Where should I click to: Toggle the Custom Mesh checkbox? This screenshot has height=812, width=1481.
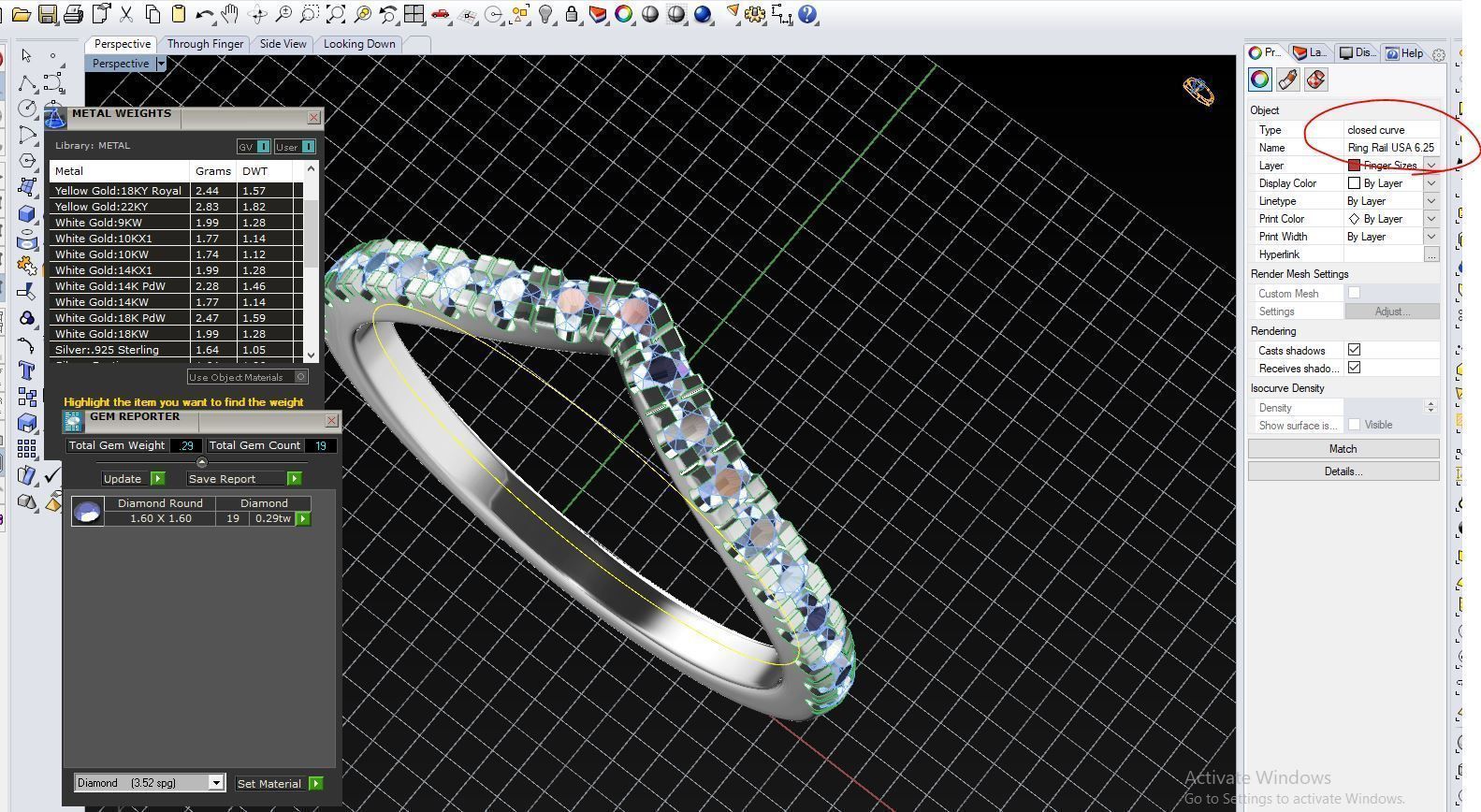[1354, 293]
